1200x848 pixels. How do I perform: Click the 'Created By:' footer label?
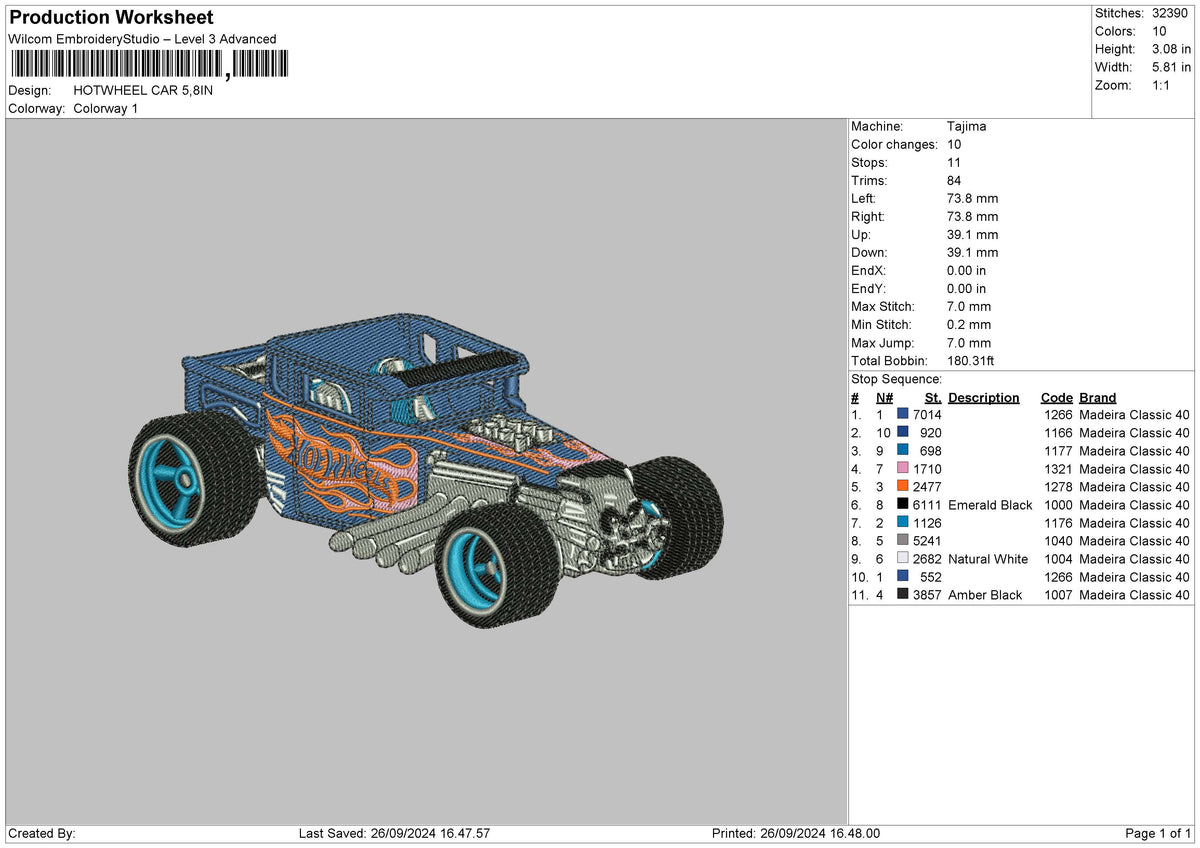point(42,833)
